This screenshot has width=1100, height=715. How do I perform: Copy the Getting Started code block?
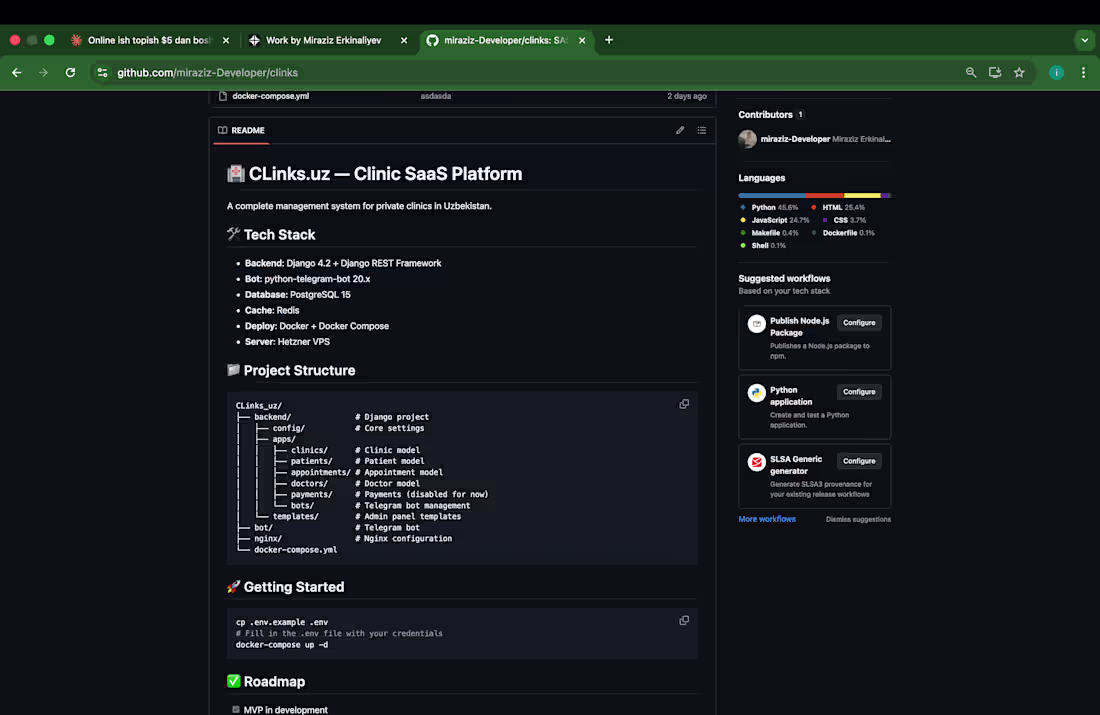(684, 620)
